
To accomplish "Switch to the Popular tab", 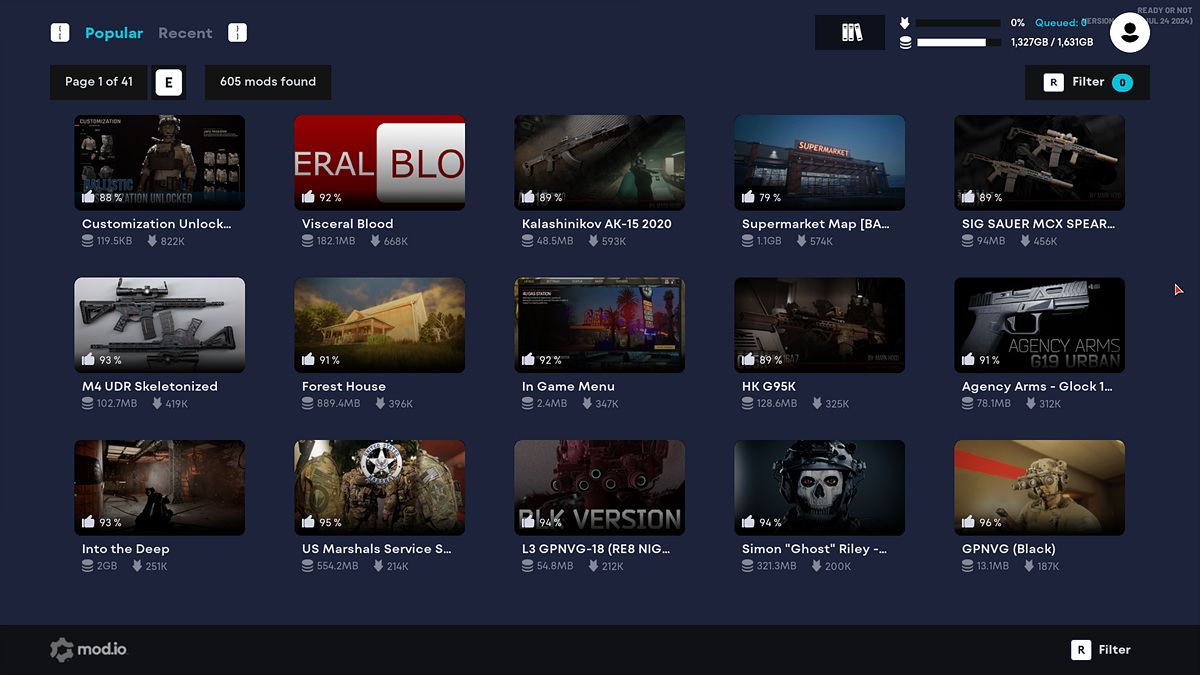I will 114,33.
